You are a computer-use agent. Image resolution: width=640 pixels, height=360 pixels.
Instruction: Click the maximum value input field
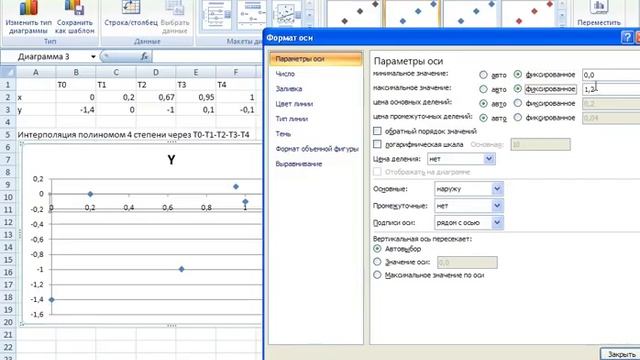(x=611, y=89)
